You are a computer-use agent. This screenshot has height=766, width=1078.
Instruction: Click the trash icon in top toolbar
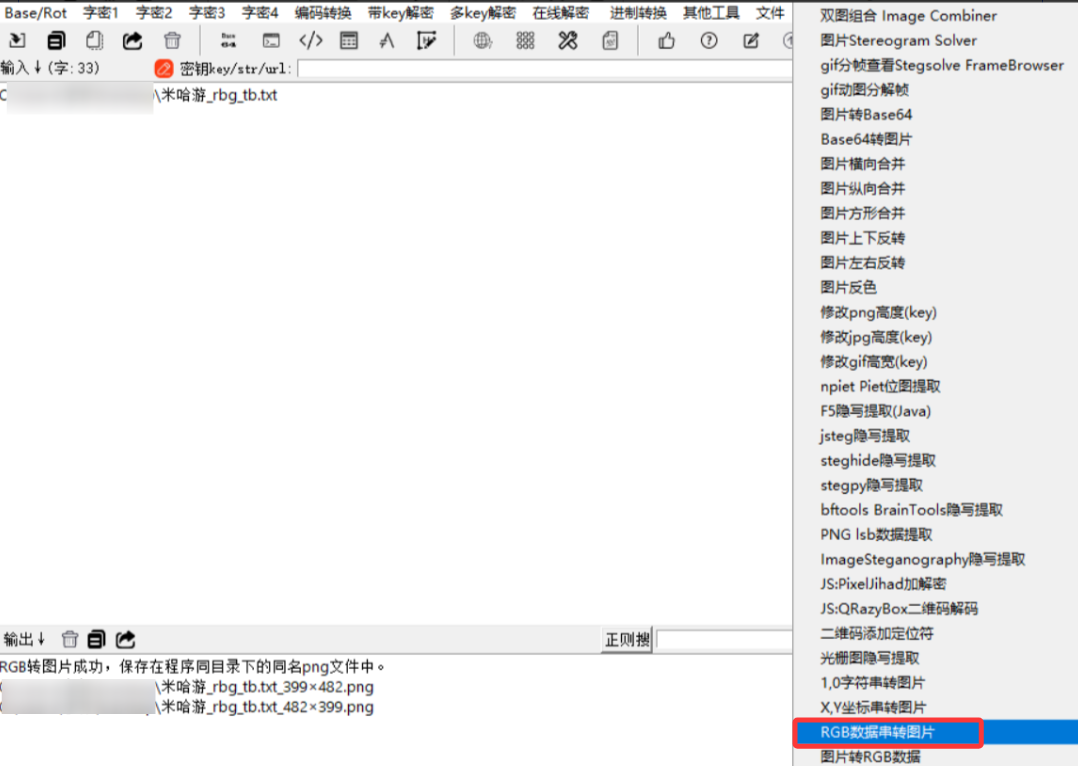172,41
